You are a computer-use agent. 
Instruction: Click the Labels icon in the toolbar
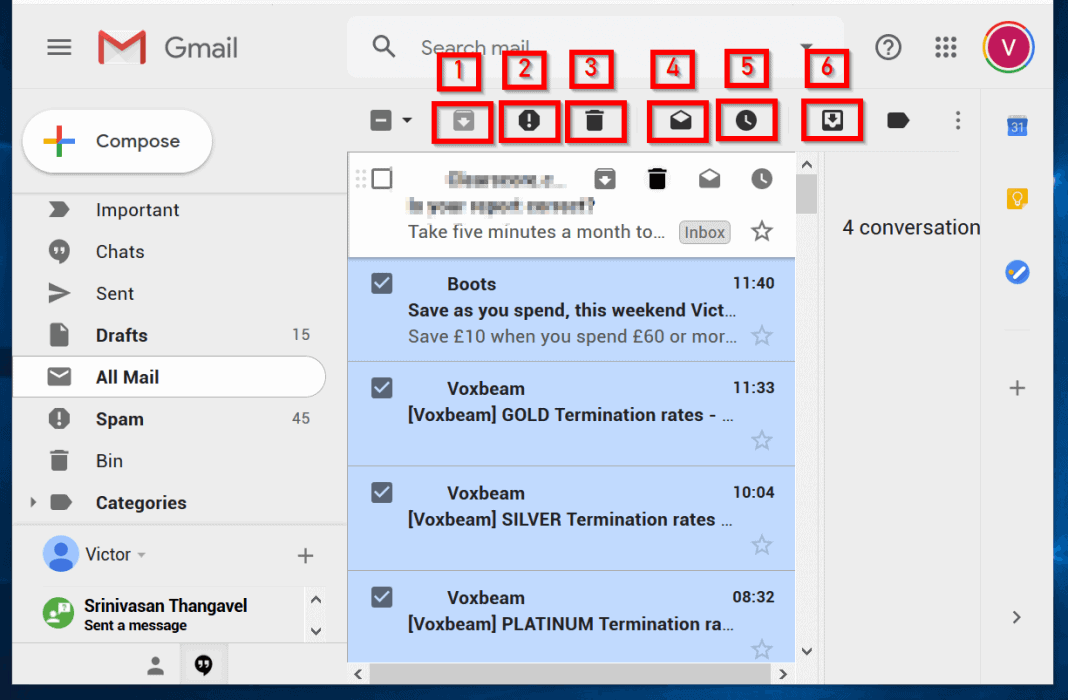coord(897,120)
